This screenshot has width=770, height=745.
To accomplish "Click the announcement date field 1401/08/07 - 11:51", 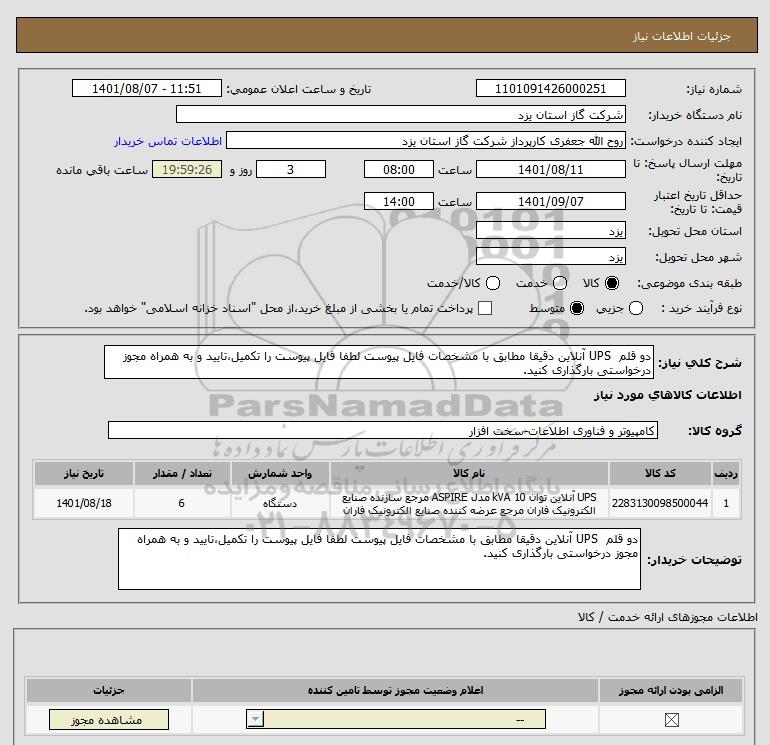I will pyautogui.click(x=147, y=88).
